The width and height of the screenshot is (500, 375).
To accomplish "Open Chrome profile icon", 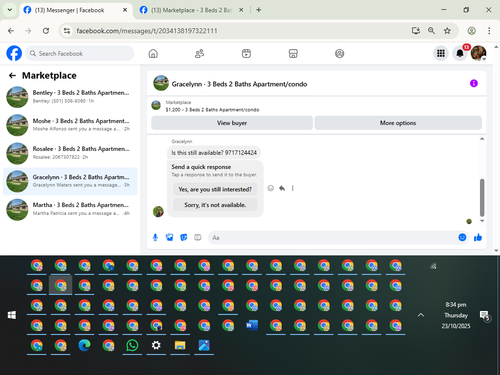I will pyautogui.click(x=471, y=31).
